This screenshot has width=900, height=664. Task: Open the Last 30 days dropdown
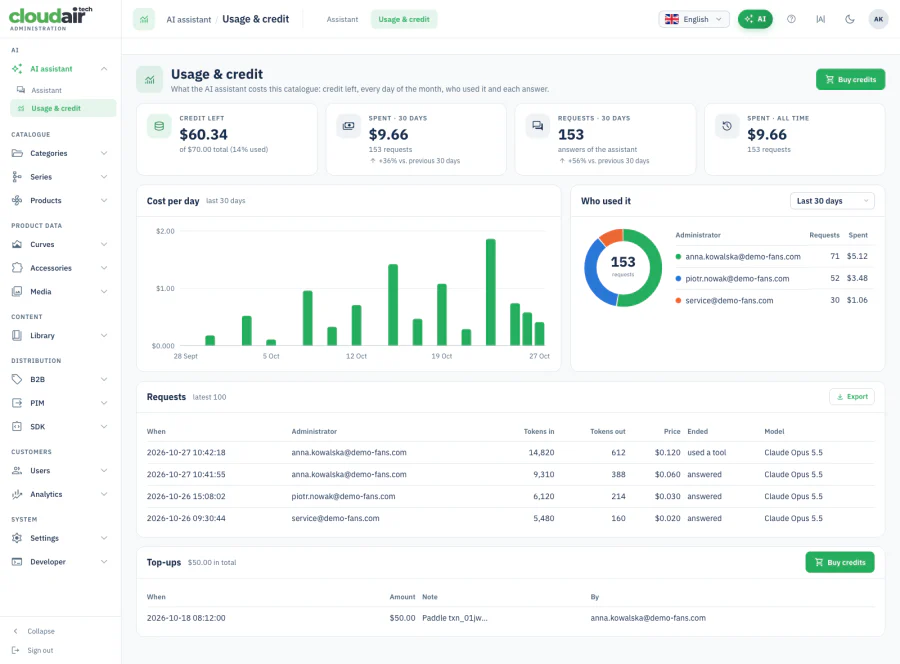click(x=832, y=201)
